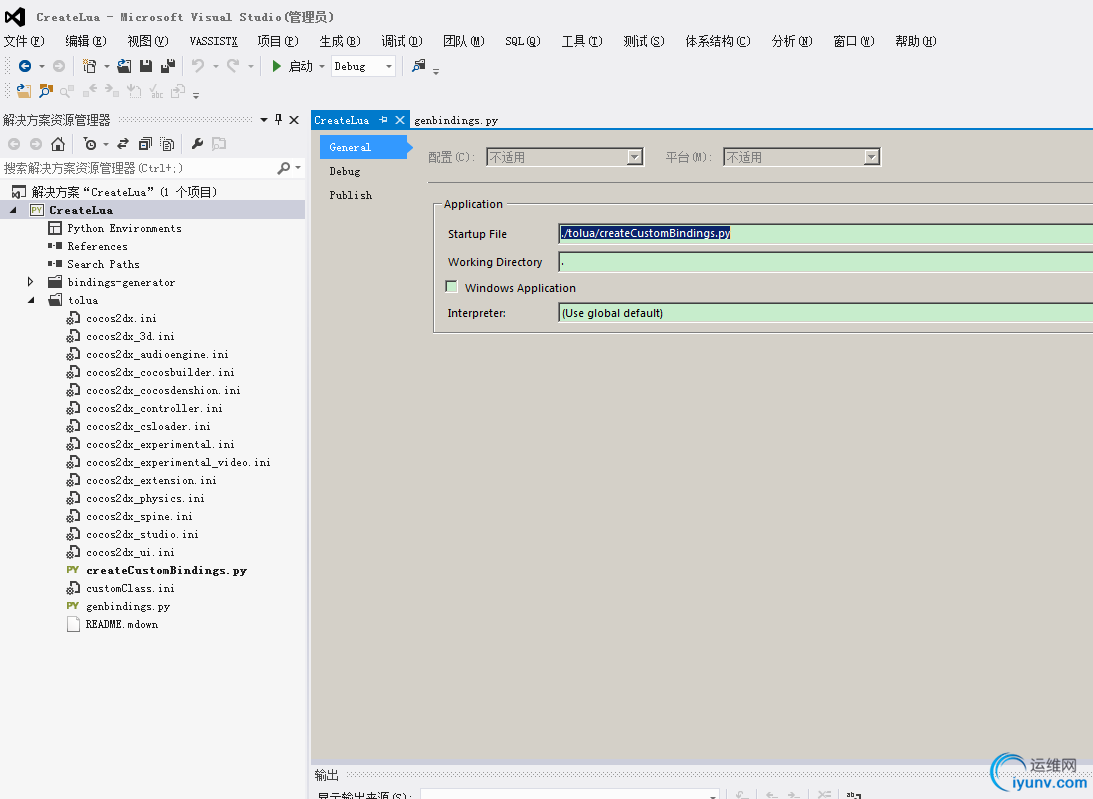The width and height of the screenshot is (1093, 799).
Task: Select the Python Environments node
Action: point(124,228)
